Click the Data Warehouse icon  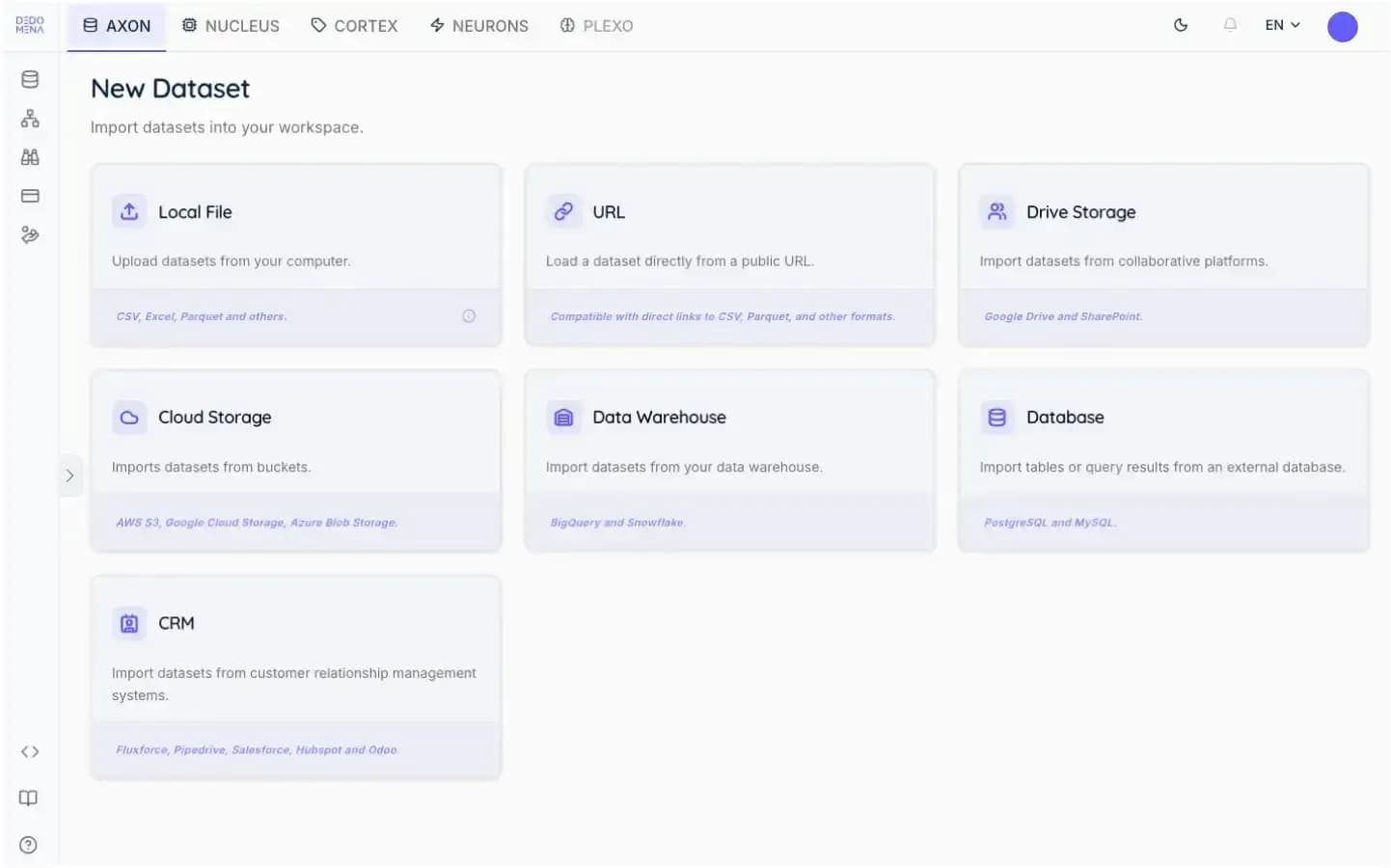[563, 418]
